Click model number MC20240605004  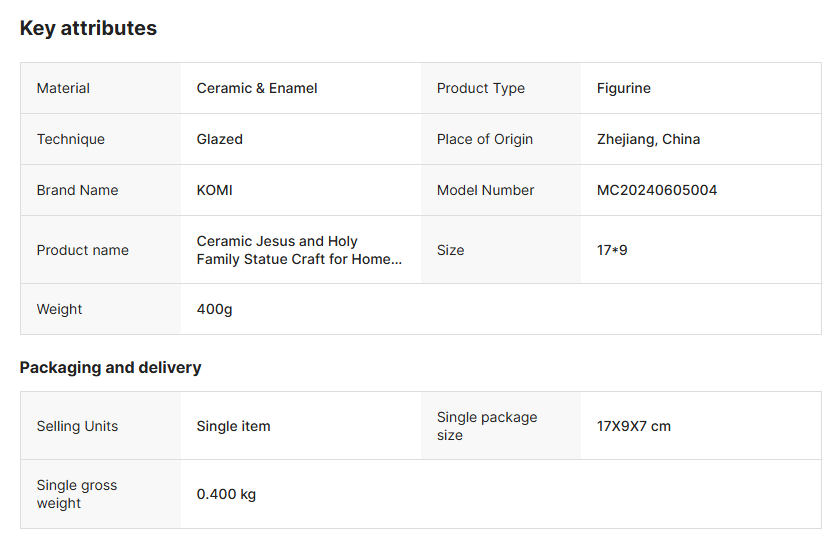656,190
